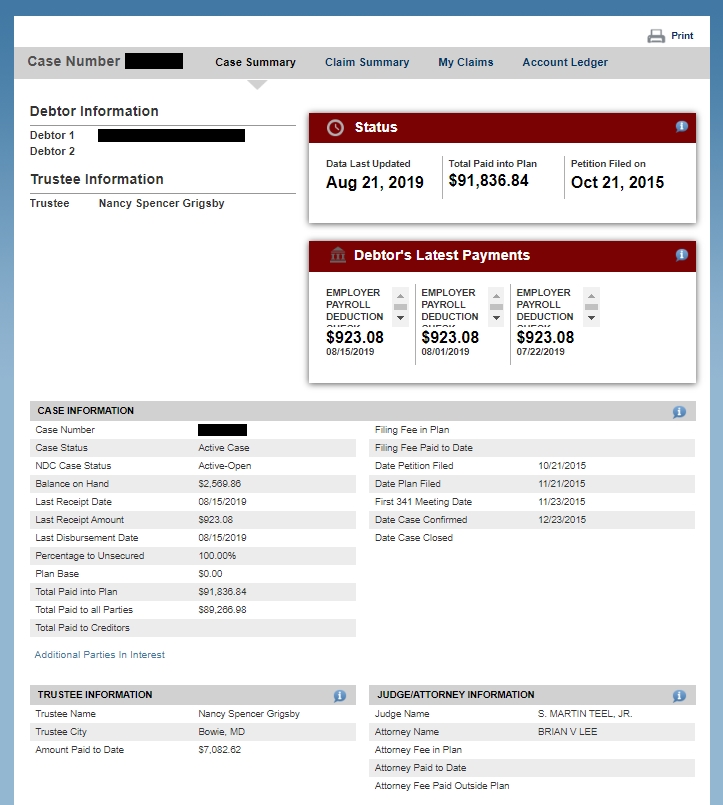Click up arrow on 08/01/2019 payment scroller
The height and width of the screenshot is (805, 723).
pyautogui.click(x=496, y=296)
